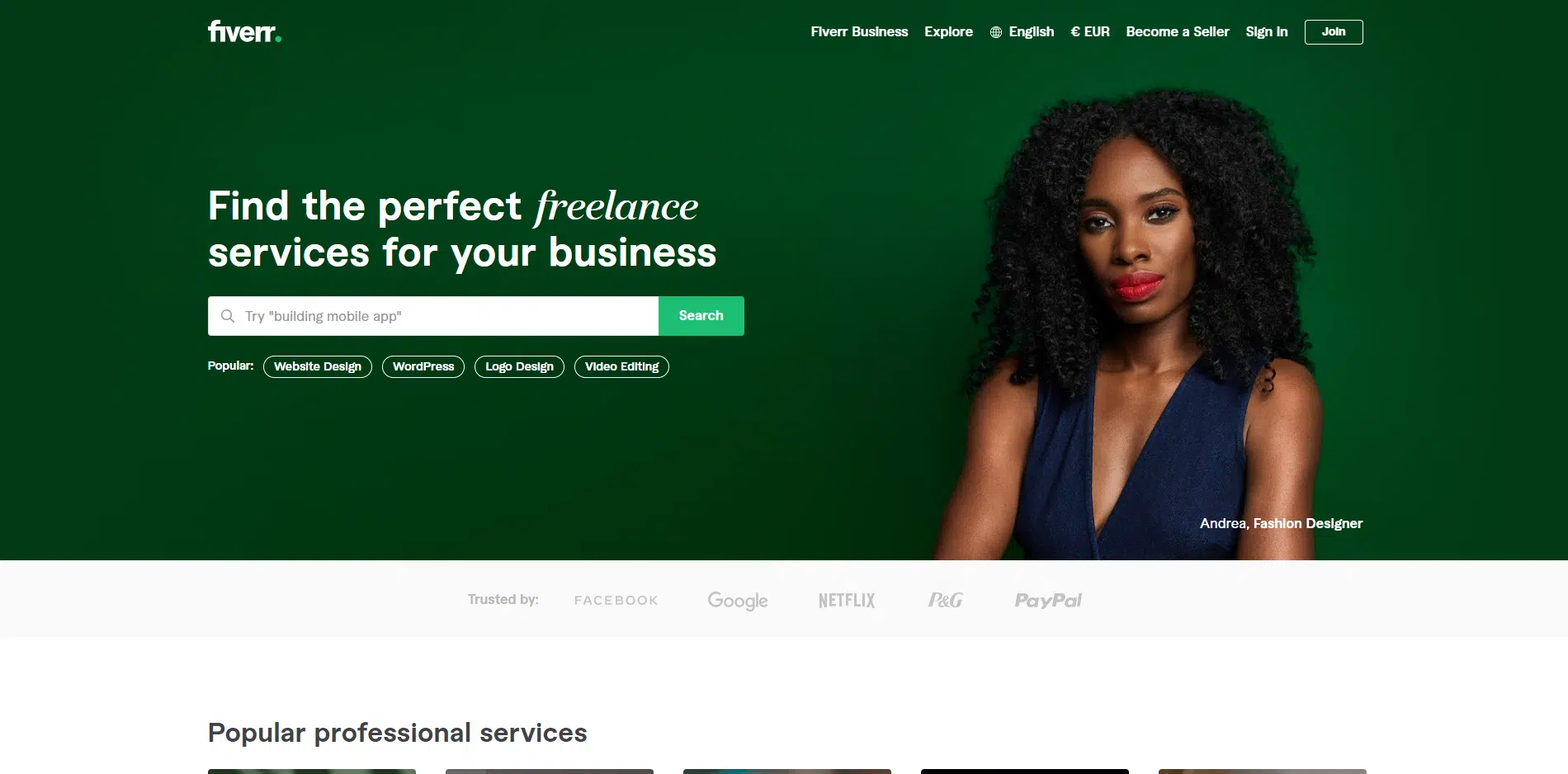The image size is (1568, 774).
Task: Click the Facebook trusted-by logo
Action: (x=616, y=601)
